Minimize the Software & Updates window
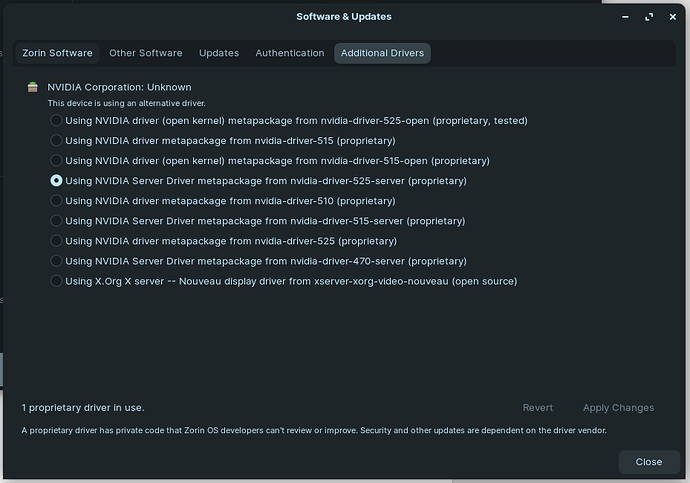690x483 pixels. tap(625, 17)
